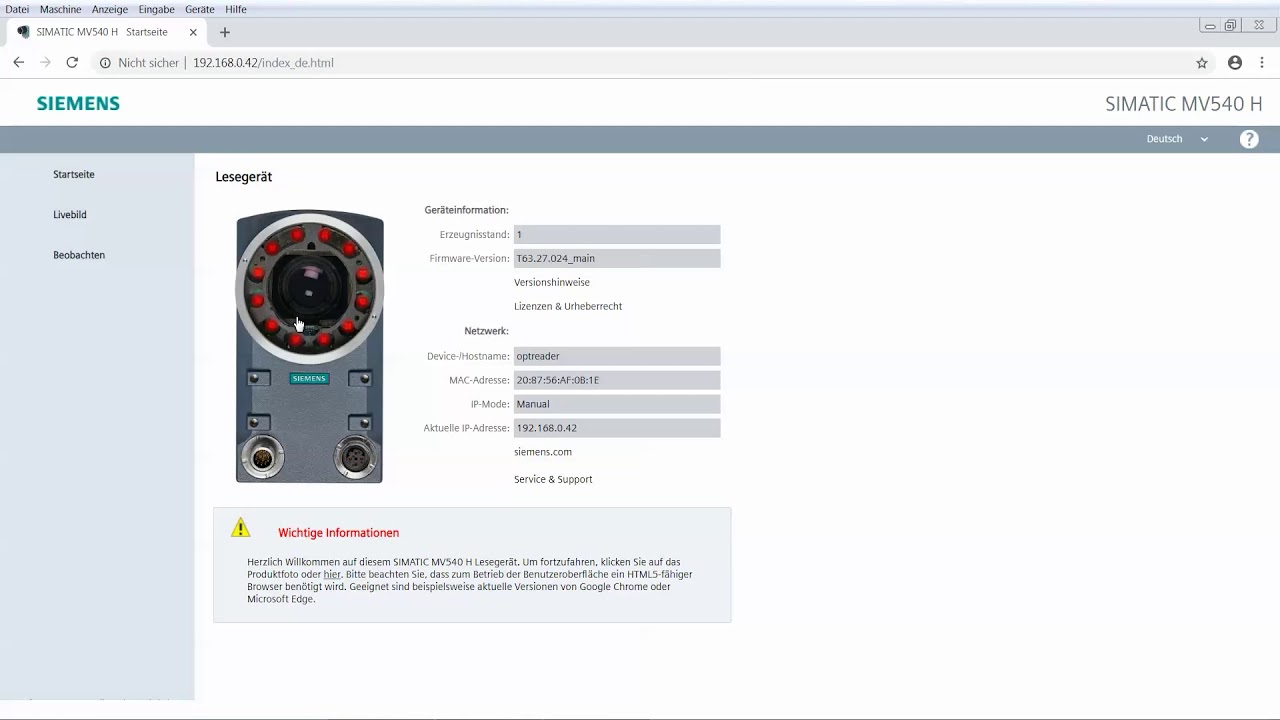Click the address bar URL field

[640, 62]
